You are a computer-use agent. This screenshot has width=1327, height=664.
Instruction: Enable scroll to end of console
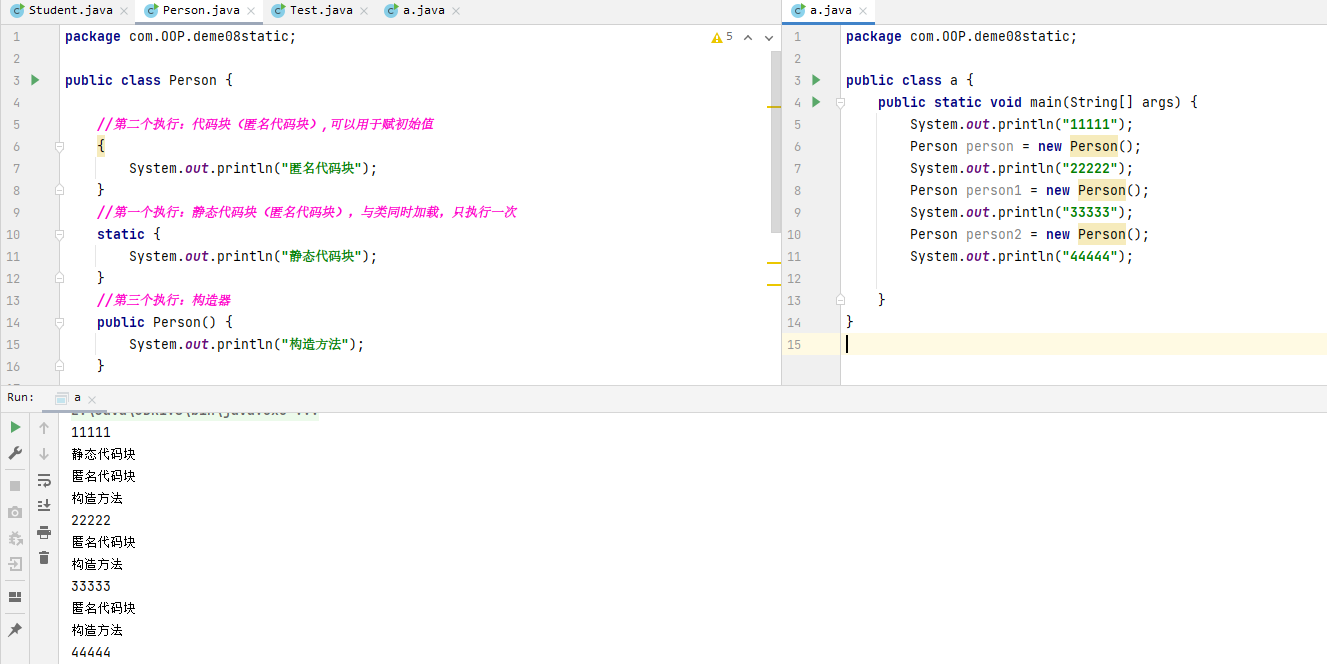point(44,506)
